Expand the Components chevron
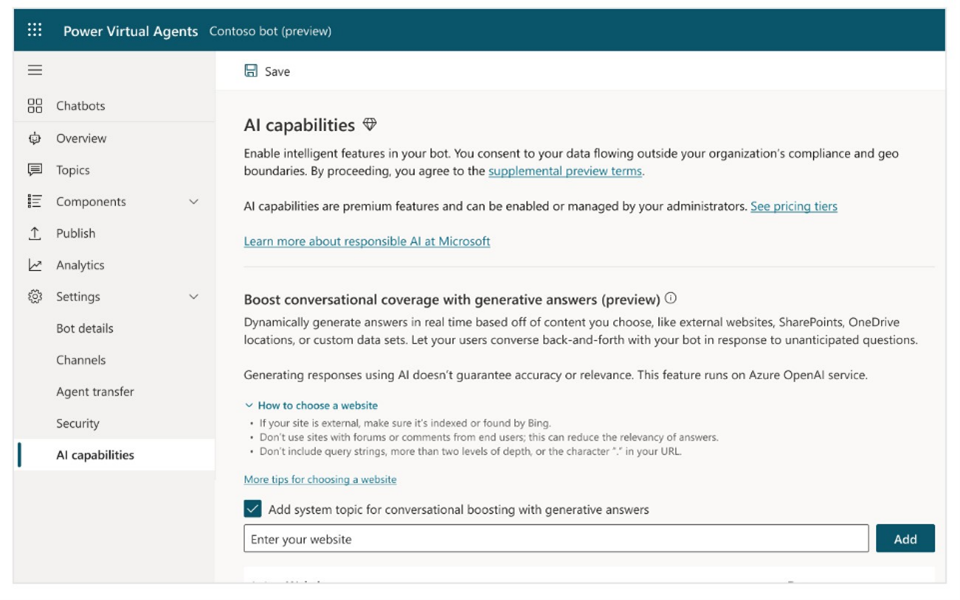Viewport: 960px width, 600px height. [193, 201]
